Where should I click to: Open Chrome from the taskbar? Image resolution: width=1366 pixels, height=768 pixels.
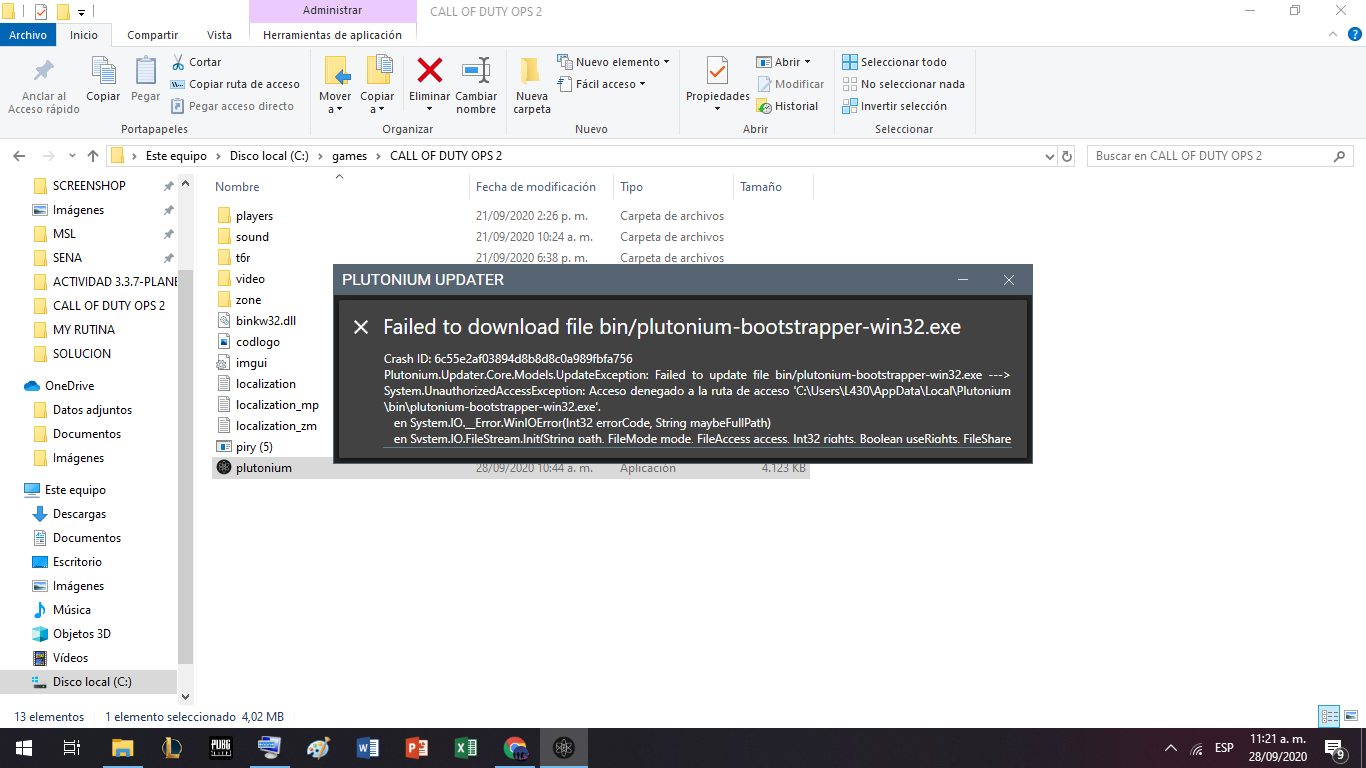coord(515,748)
